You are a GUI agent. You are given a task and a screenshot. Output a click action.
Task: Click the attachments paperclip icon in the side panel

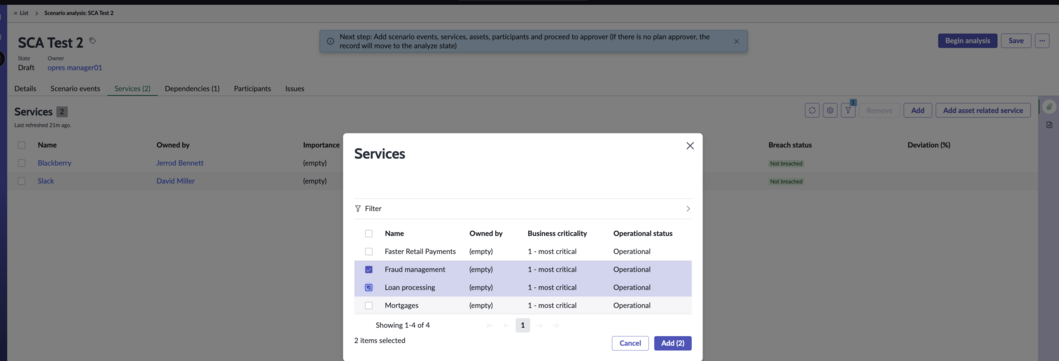tap(1049, 107)
